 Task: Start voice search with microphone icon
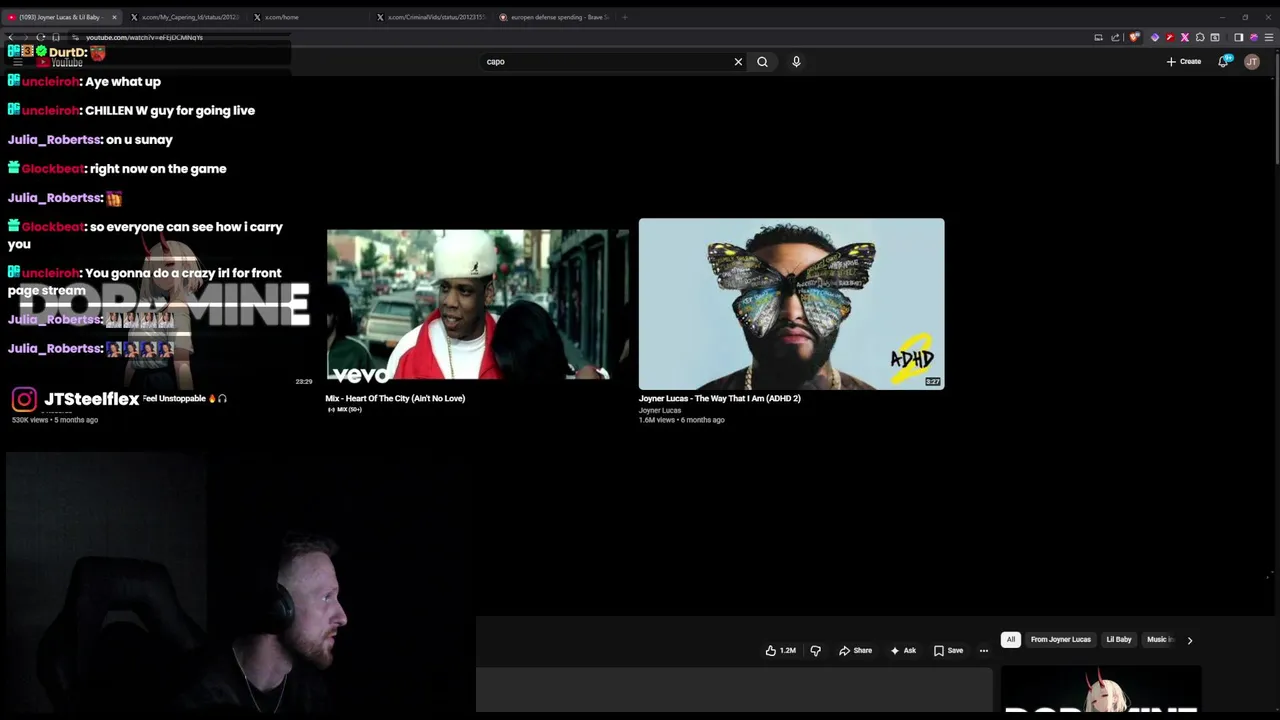pos(796,62)
